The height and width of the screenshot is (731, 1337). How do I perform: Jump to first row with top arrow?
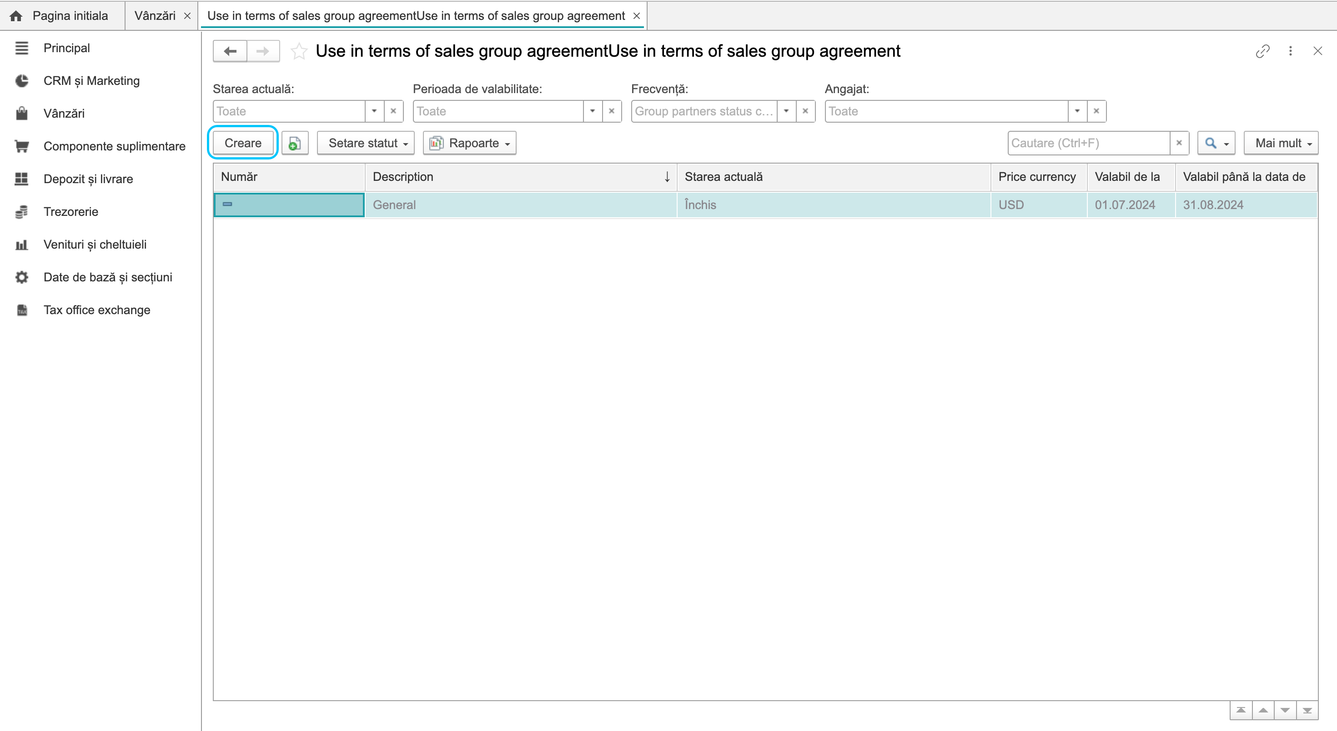1241,711
